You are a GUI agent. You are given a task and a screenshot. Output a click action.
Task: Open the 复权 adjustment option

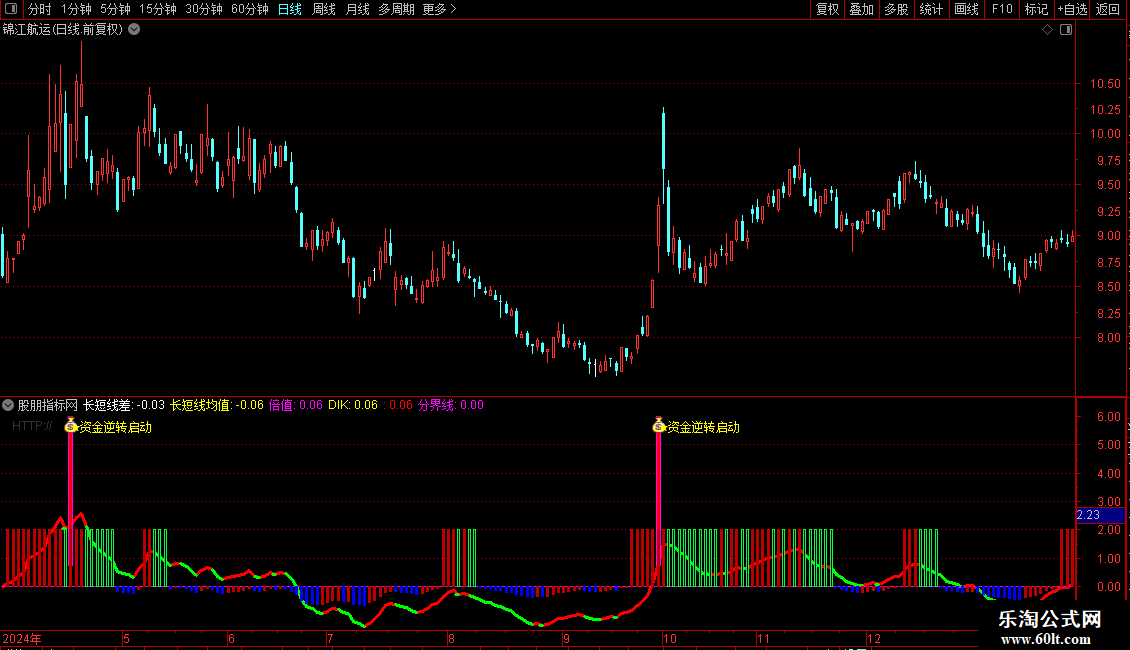point(827,9)
